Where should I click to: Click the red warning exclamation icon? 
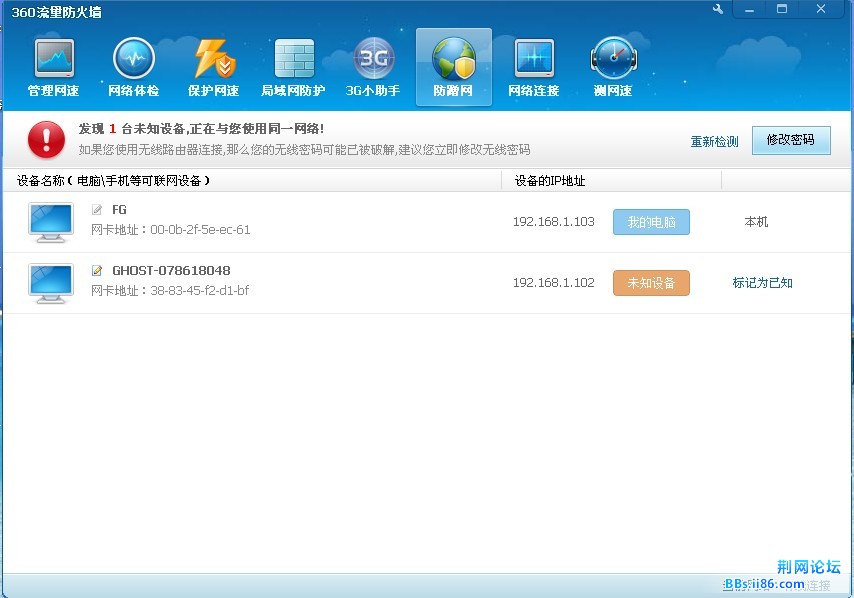pyautogui.click(x=46, y=139)
